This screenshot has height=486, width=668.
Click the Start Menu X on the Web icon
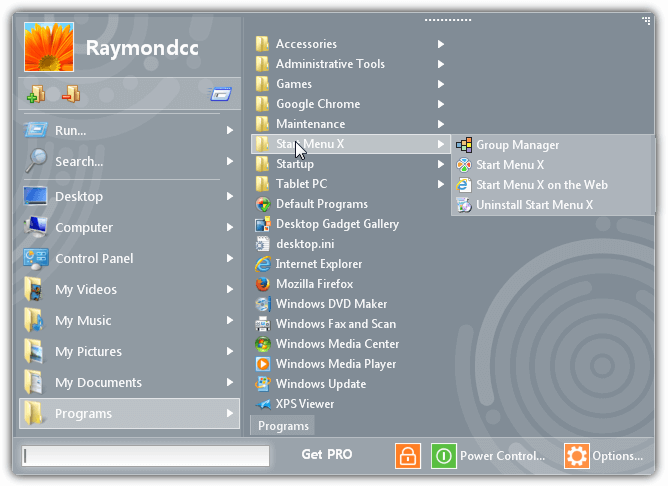point(464,185)
